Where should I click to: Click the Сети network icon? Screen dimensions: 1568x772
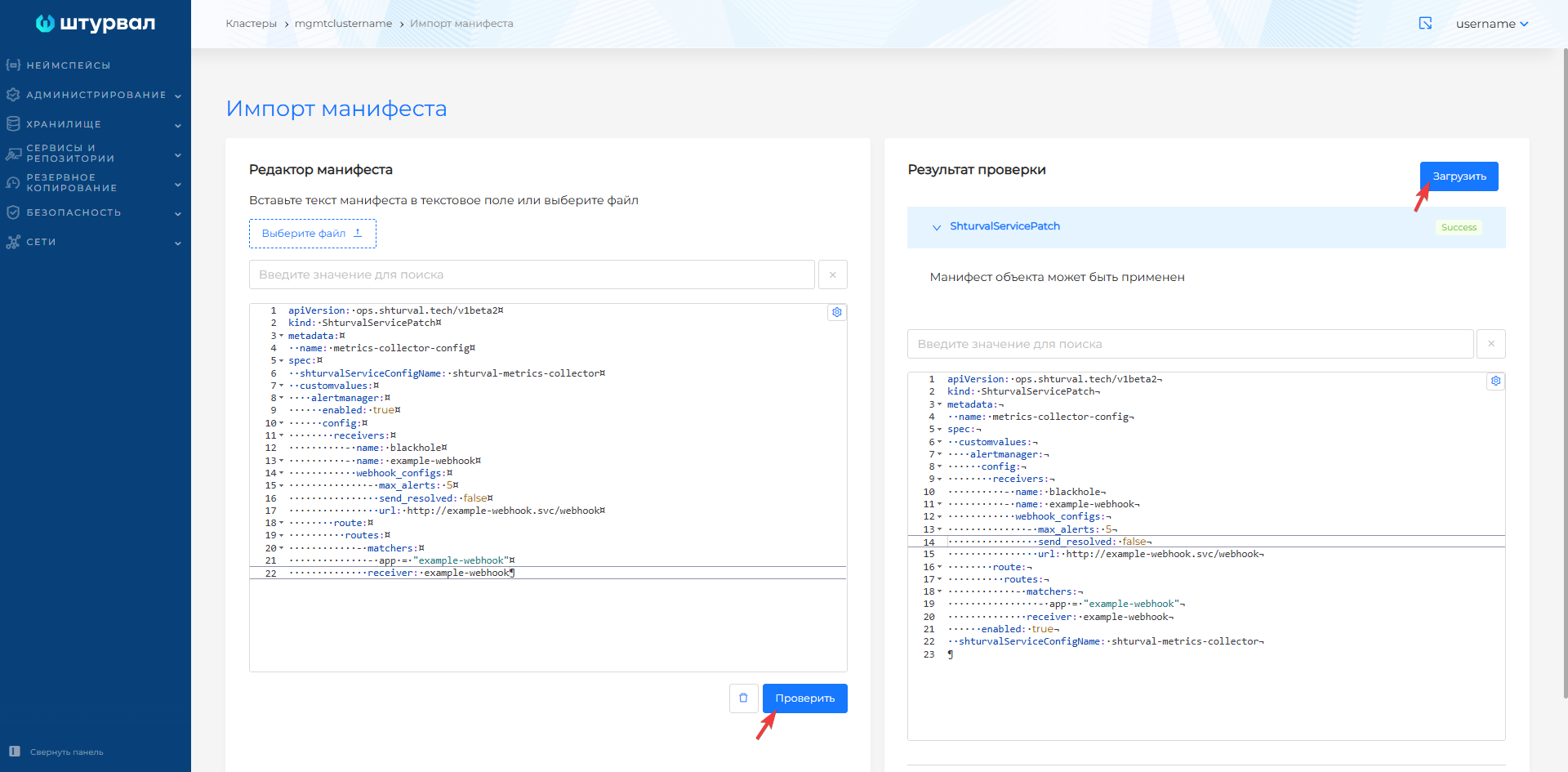(13, 242)
